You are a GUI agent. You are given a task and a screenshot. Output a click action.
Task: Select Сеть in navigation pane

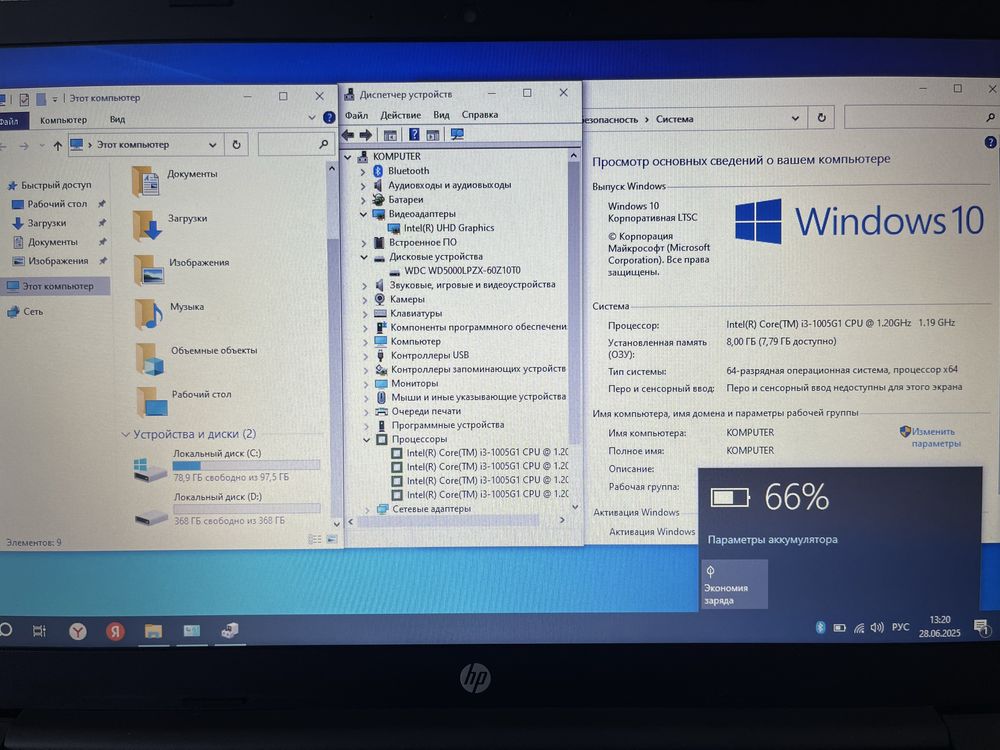[x=33, y=312]
